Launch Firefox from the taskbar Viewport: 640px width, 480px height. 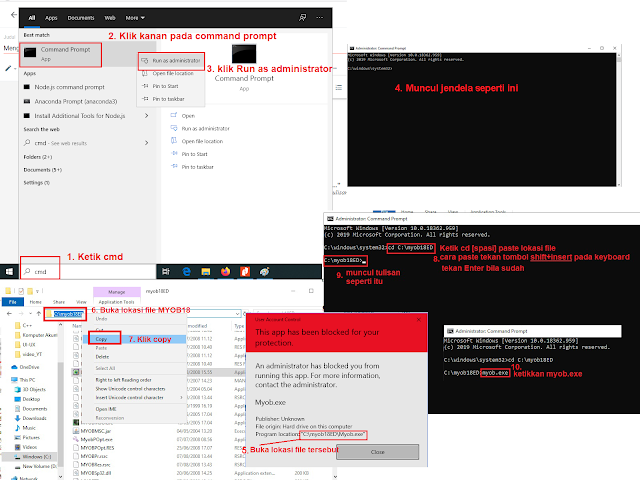click(225, 271)
